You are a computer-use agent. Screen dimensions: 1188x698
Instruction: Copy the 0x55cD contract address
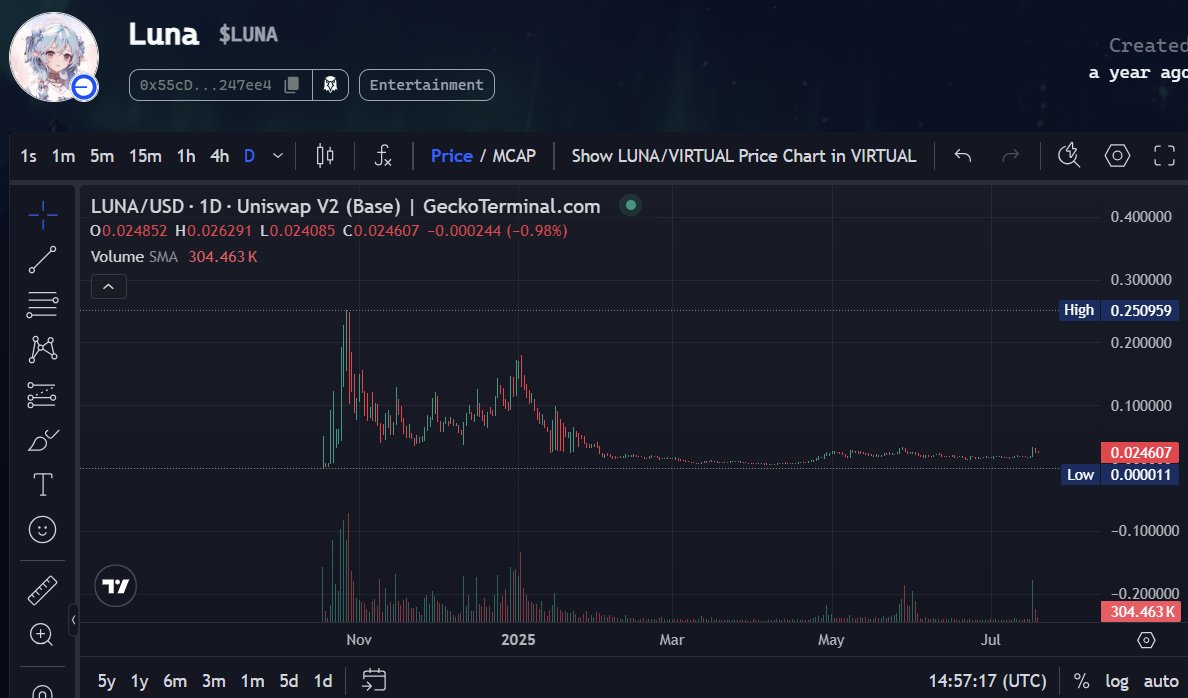(x=292, y=85)
